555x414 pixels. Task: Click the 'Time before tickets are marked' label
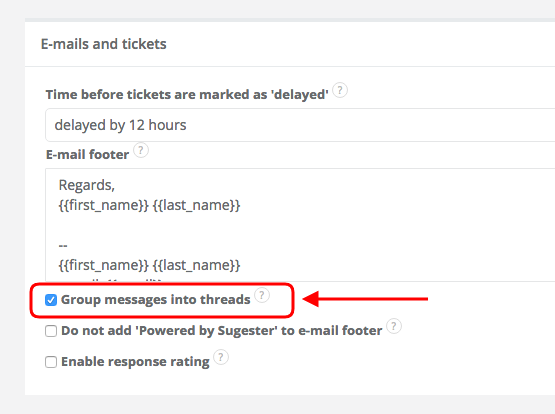tap(187, 95)
